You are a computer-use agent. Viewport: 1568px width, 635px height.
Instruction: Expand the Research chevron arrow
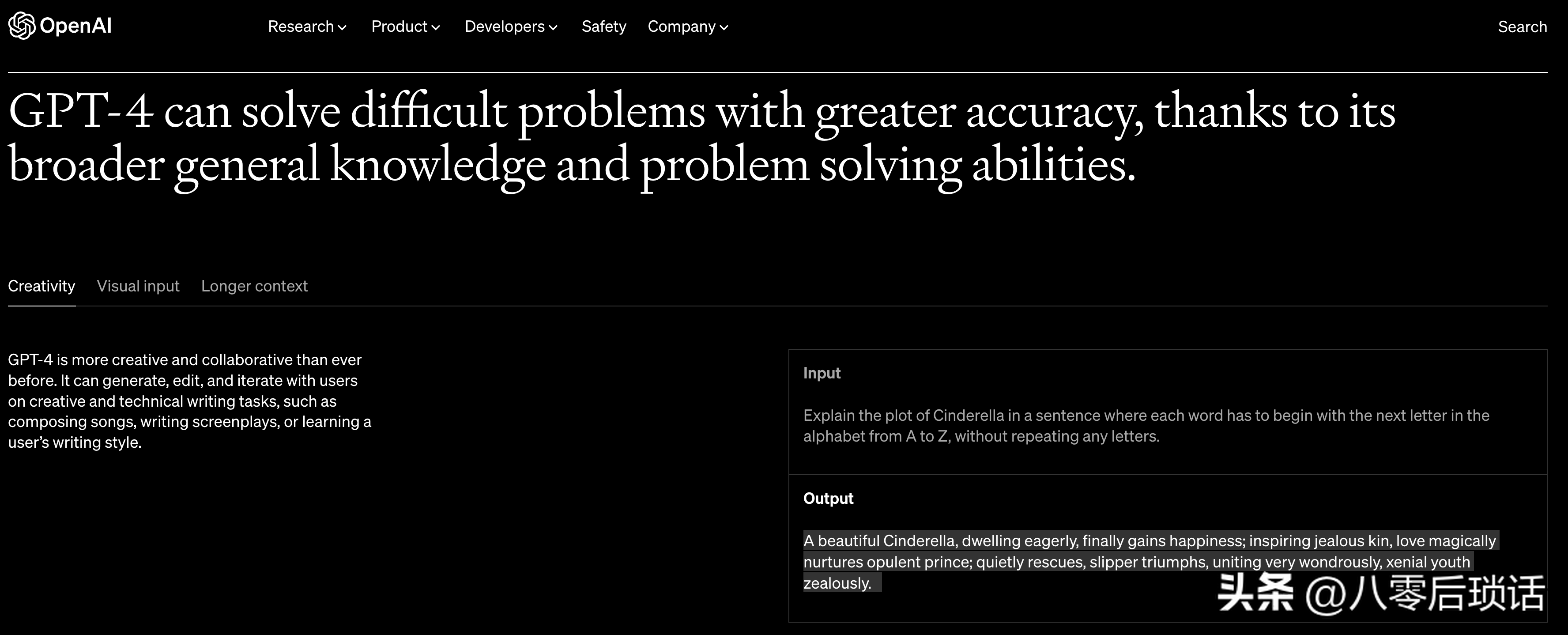(342, 27)
